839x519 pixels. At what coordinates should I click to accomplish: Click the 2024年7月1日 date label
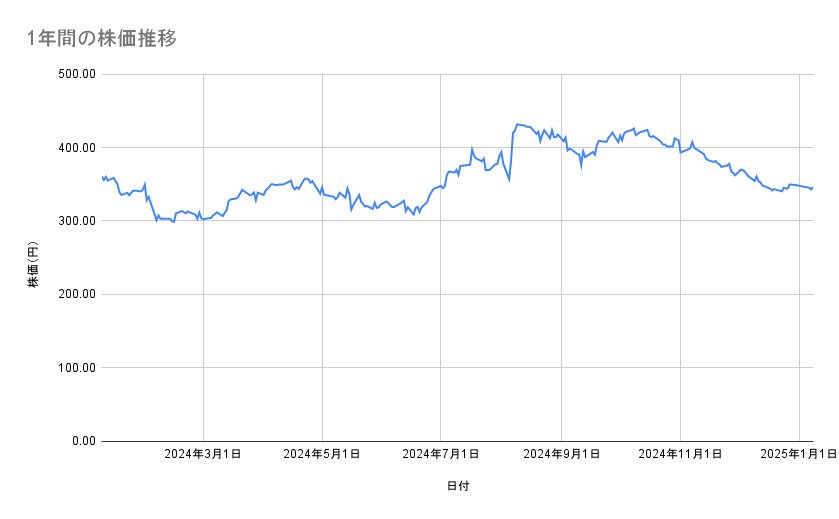[441, 455]
